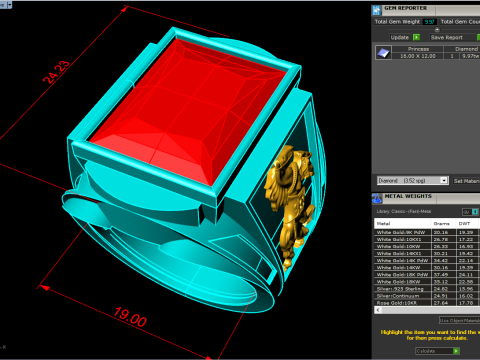The image size is (480, 360).
Task: Open the small dropdown arrow at the viewport's top-left corner
Action: [9, 5]
